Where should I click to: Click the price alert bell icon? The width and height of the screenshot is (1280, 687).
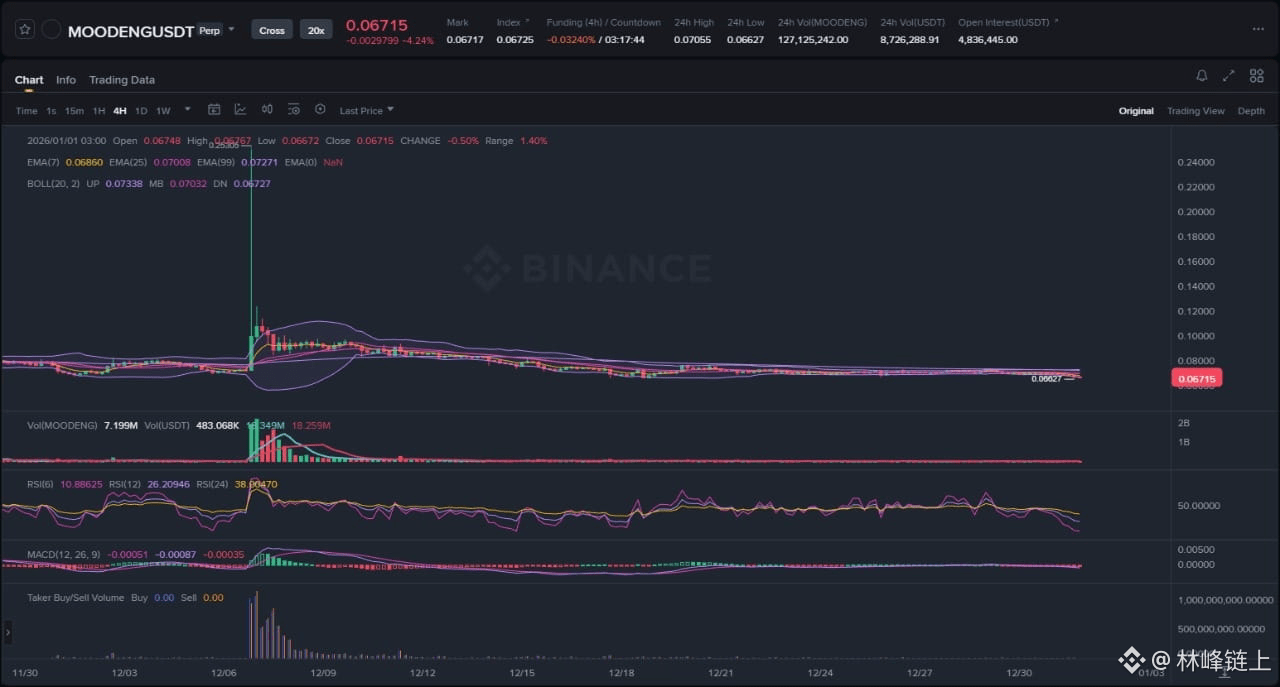click(x=1202, y=76)
